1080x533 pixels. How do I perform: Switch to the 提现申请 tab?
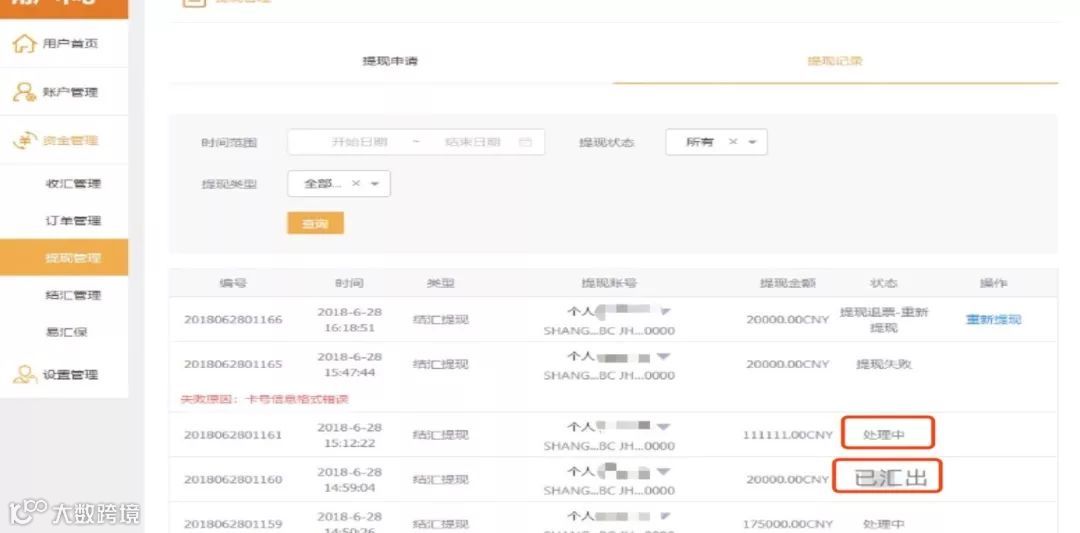pyautogui.click(x=391, y=61)
